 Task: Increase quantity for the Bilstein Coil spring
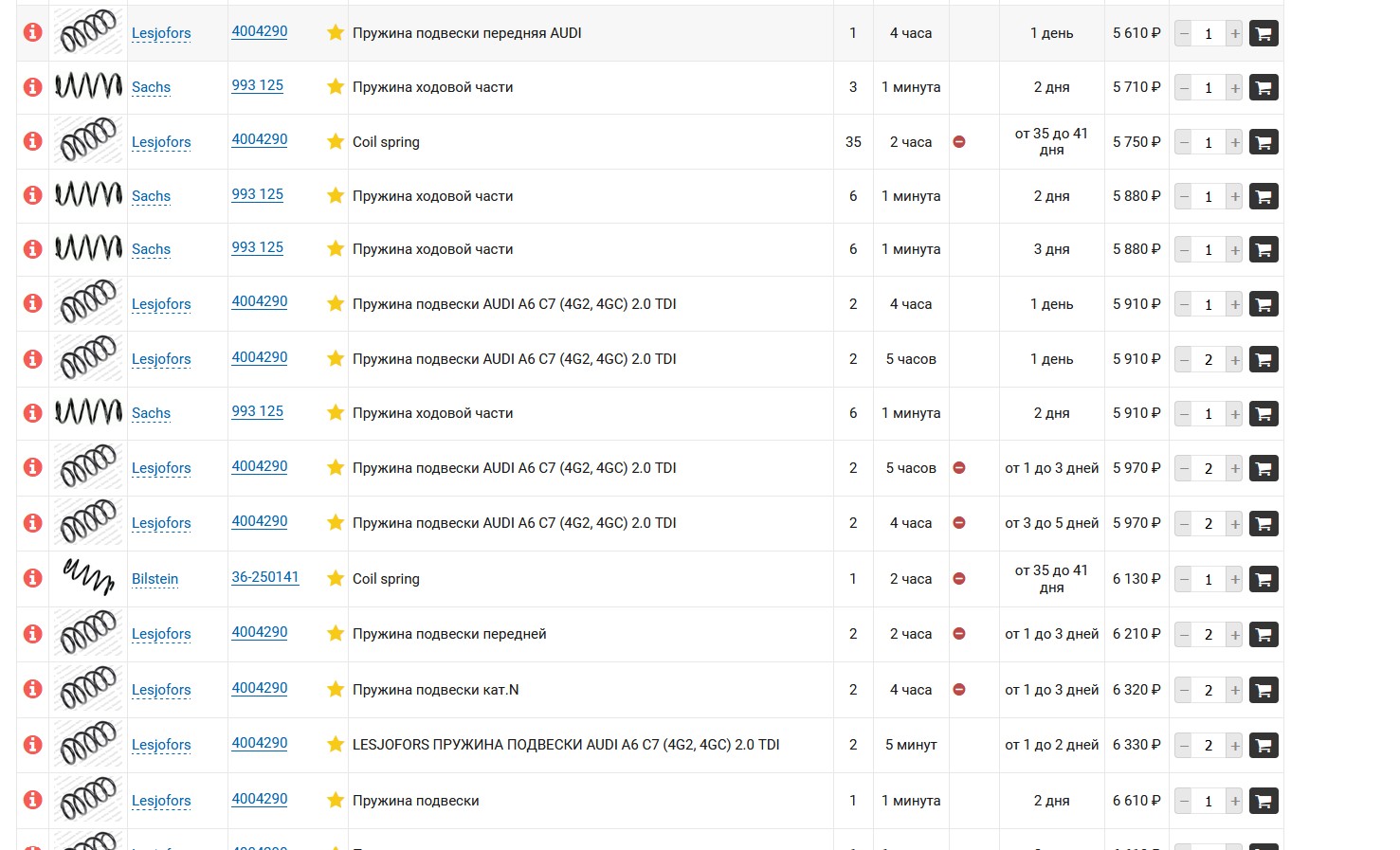(x=1234, y=579)
